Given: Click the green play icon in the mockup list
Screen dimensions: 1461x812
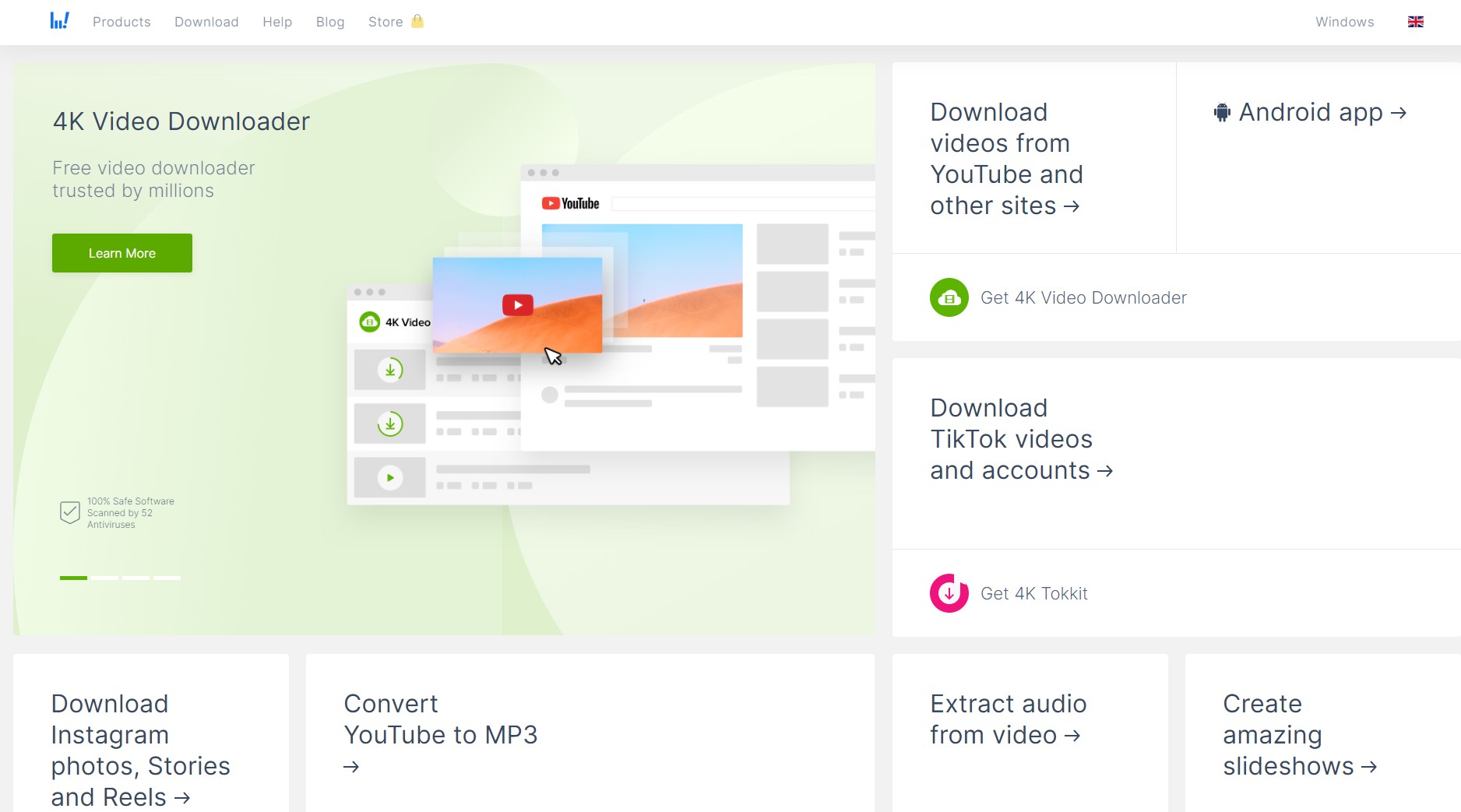Looking at the screenshot, I should [390, 477].
